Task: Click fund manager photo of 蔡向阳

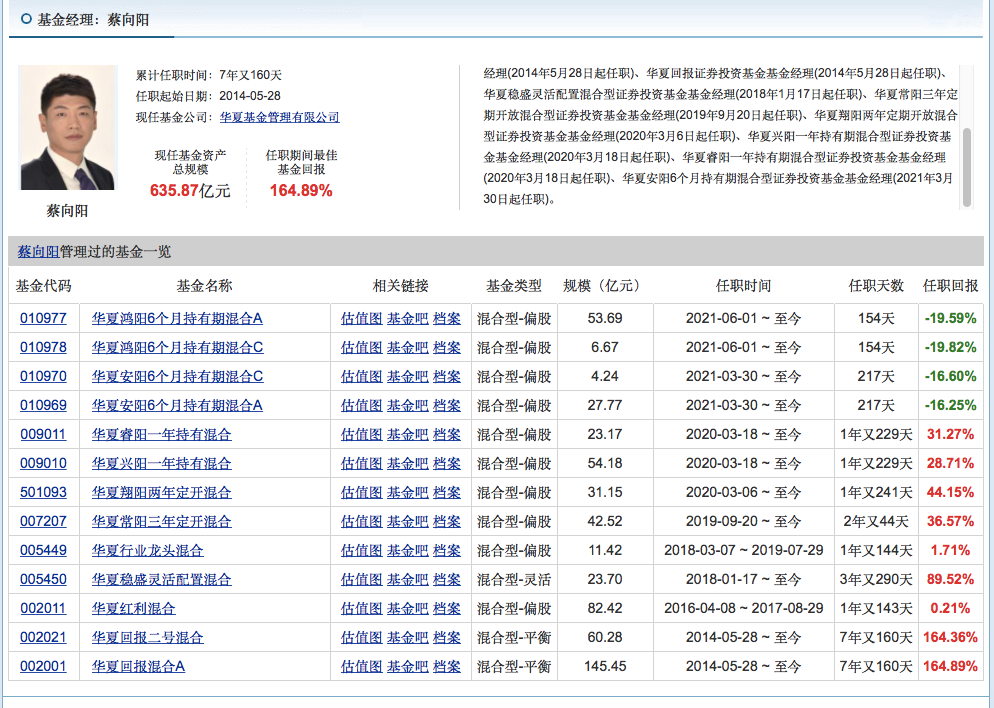Action: tap(67, 127)
